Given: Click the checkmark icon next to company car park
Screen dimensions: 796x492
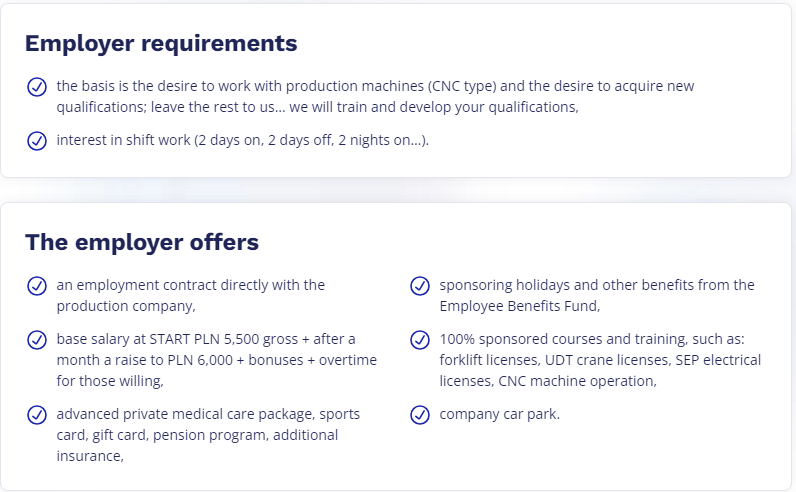Looking at the screenshot, I should pos(420,414).
